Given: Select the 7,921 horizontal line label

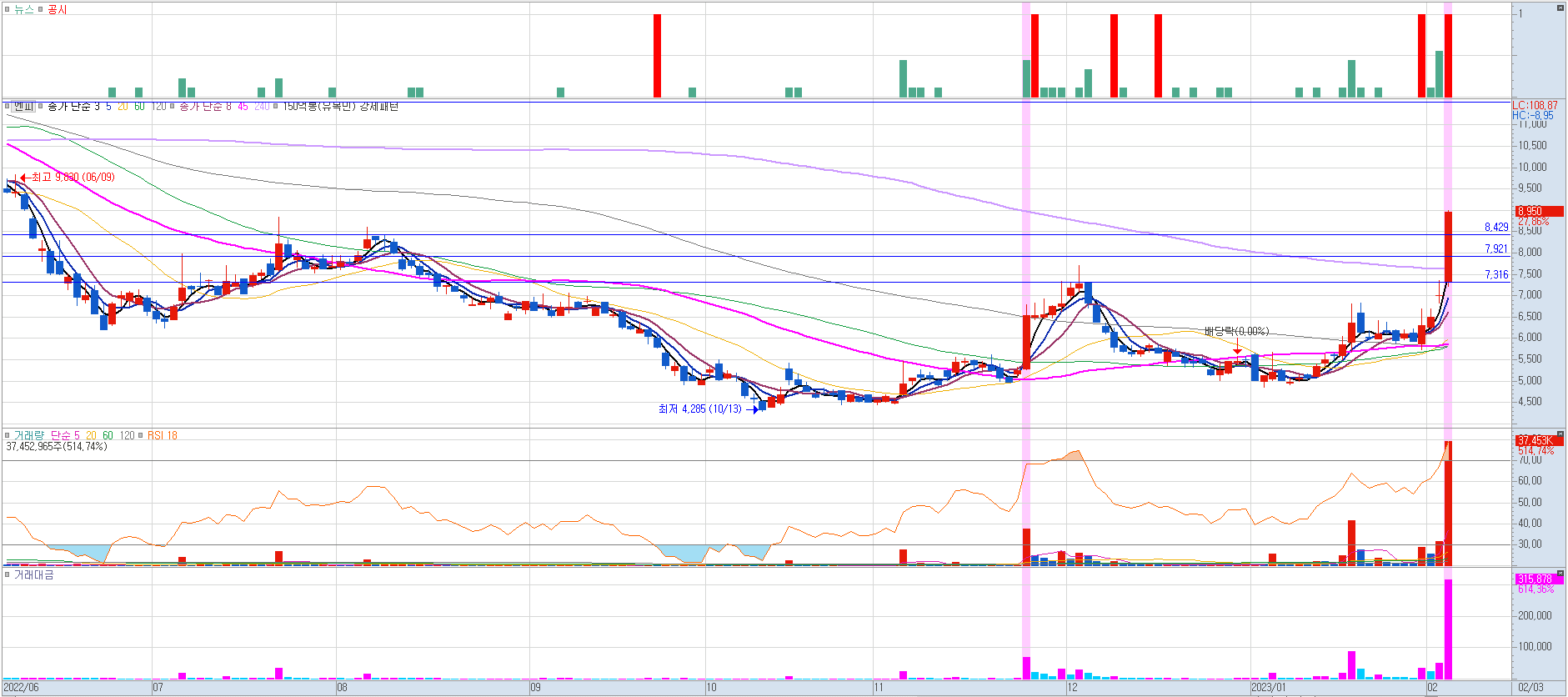Looking at the screenshot, I should (x=1496, y=248).
